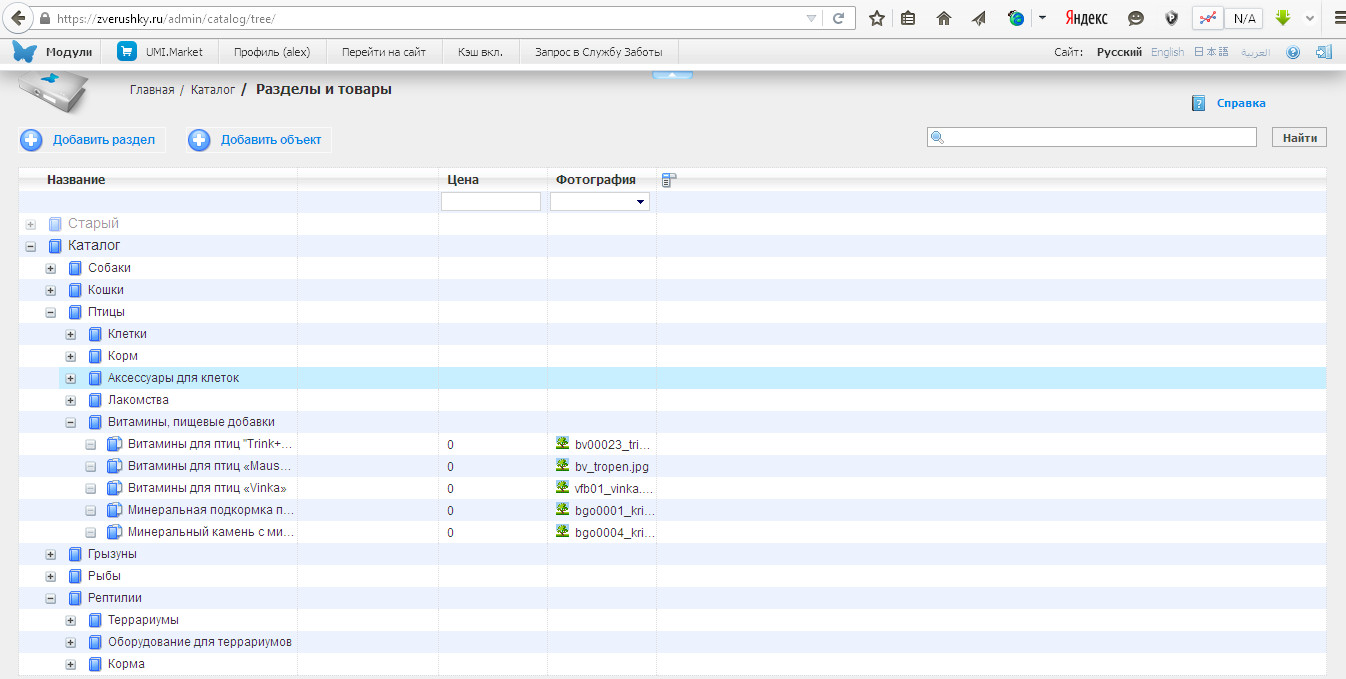Expand the Грызуны section
The image size is (1346, 679).
click(x=51, y=554)
